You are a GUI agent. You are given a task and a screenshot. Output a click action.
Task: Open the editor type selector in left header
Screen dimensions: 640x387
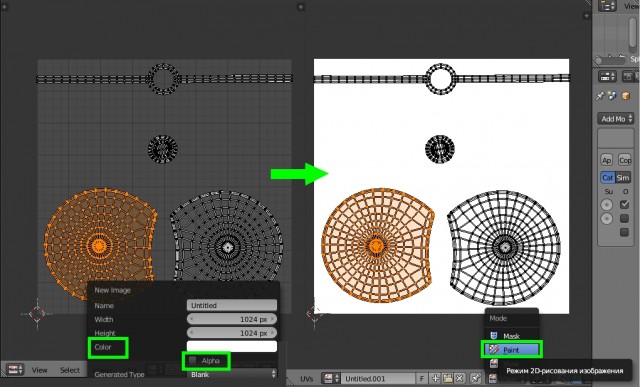point(16,370)
